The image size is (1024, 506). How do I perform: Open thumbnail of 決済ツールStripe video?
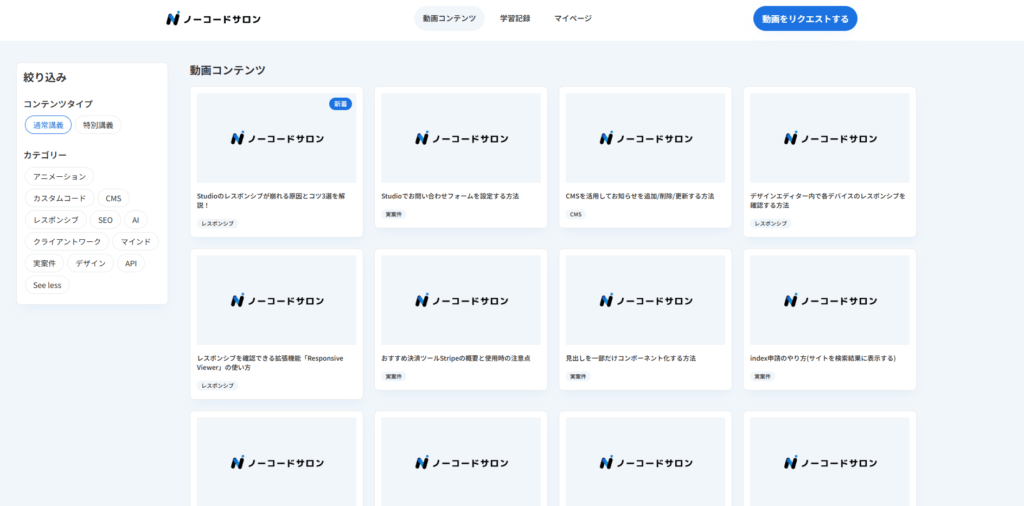[461, 300]
